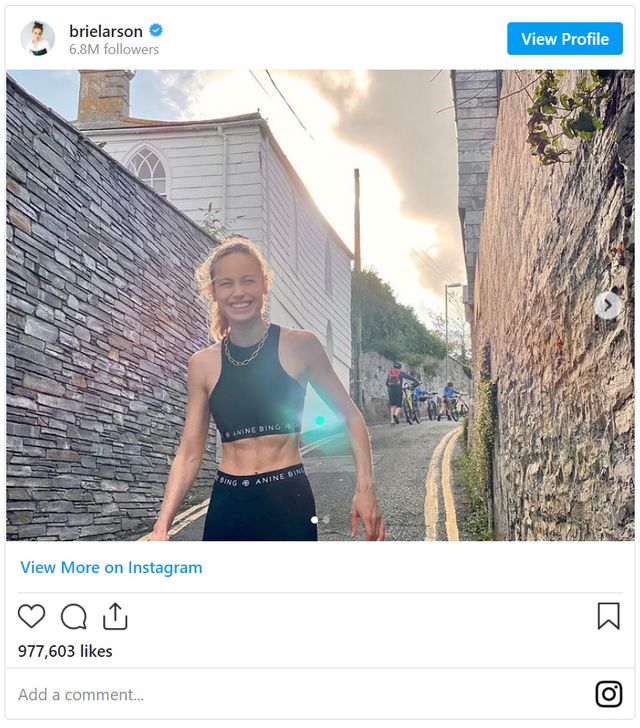Viewport: 640px width, 728px height.
Task: Click the blue verified badge
Action: click(156, 30)
